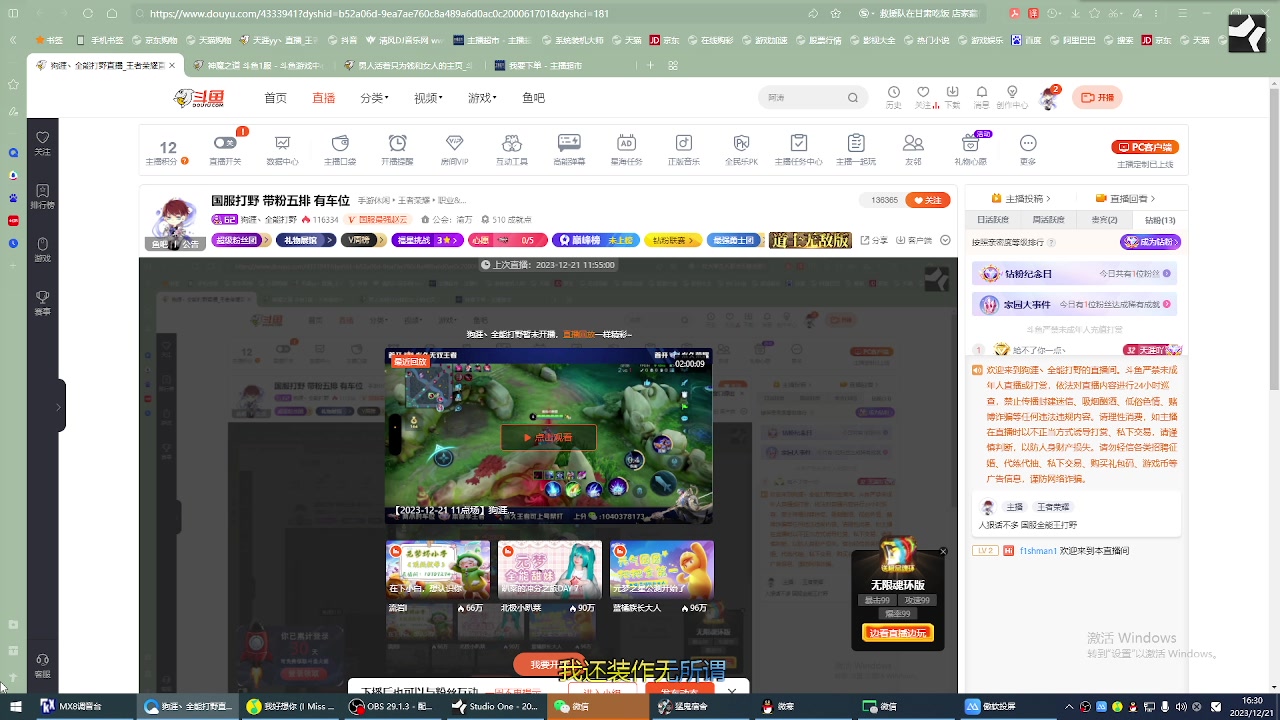
Task: Click the Windows Start button
Action: coord(16,706)
